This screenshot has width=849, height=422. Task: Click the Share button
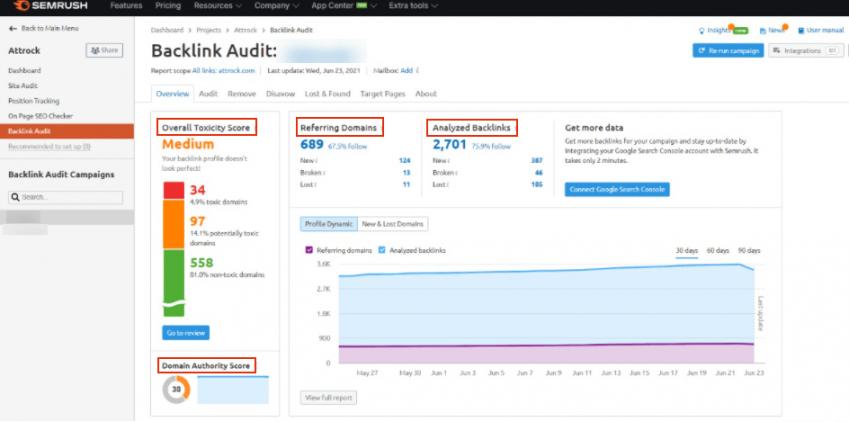(105, 50)
